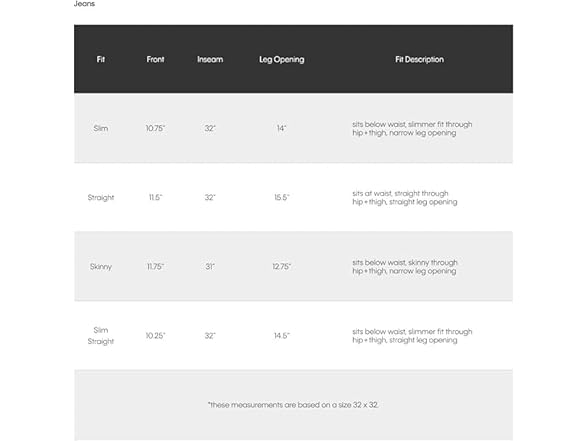Select the Straight fit description text
Image resolution: width=588 pixels, height=441 pixels.
pyautogui.click(x=405, y=198)
